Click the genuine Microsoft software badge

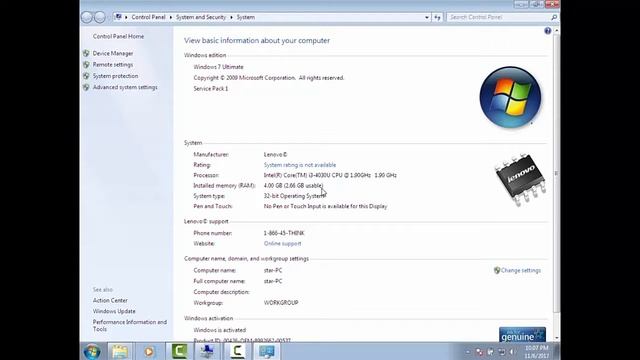522,334
